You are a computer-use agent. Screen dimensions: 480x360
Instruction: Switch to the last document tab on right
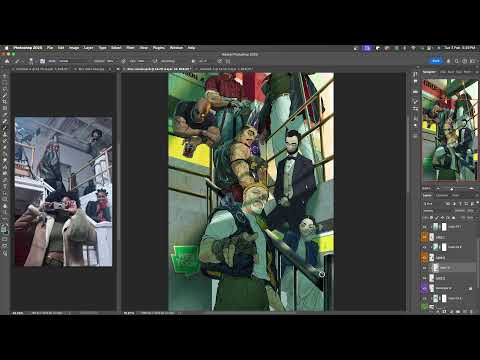coord(226,69)
